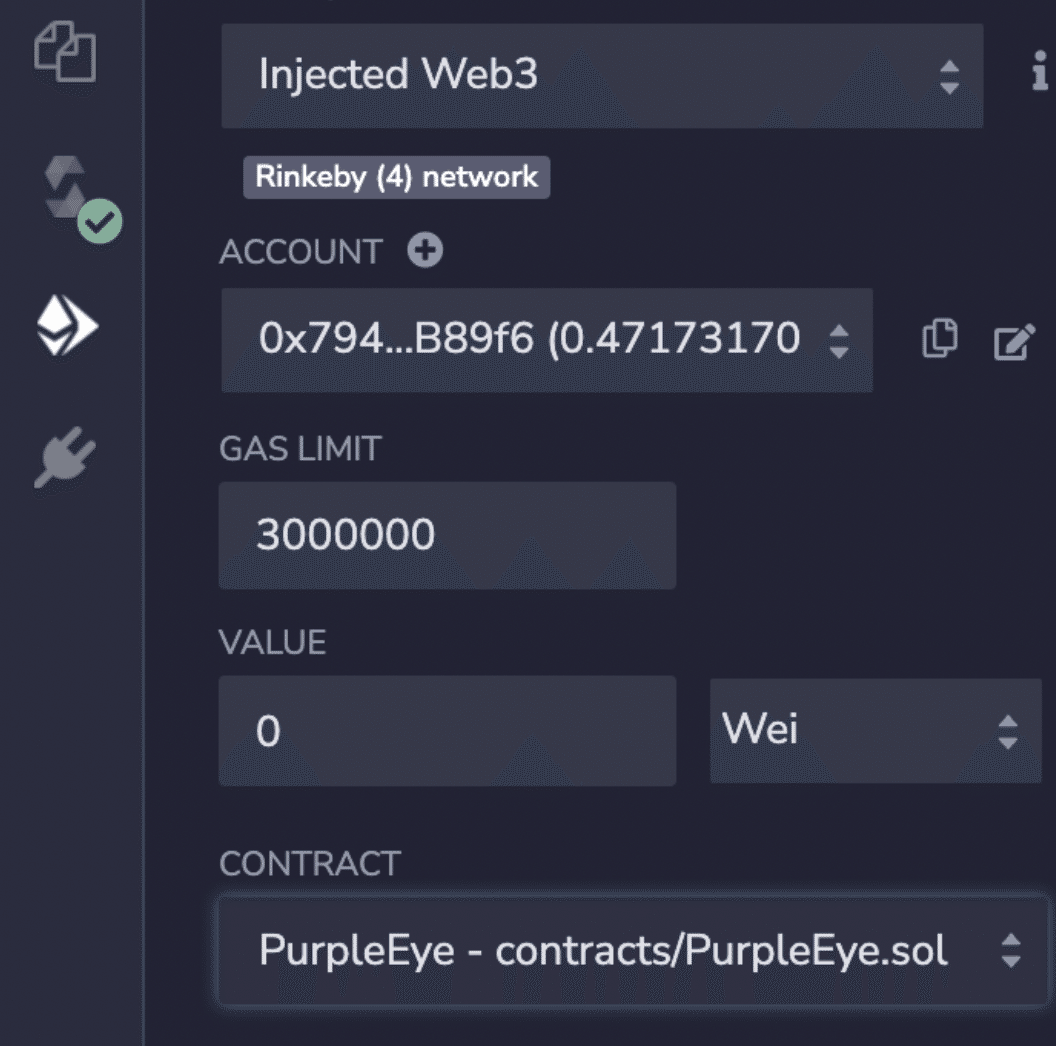Screen dimensions: 1056x1046
Task: Click the ACCOUNT label text
Action: (300, 252)
